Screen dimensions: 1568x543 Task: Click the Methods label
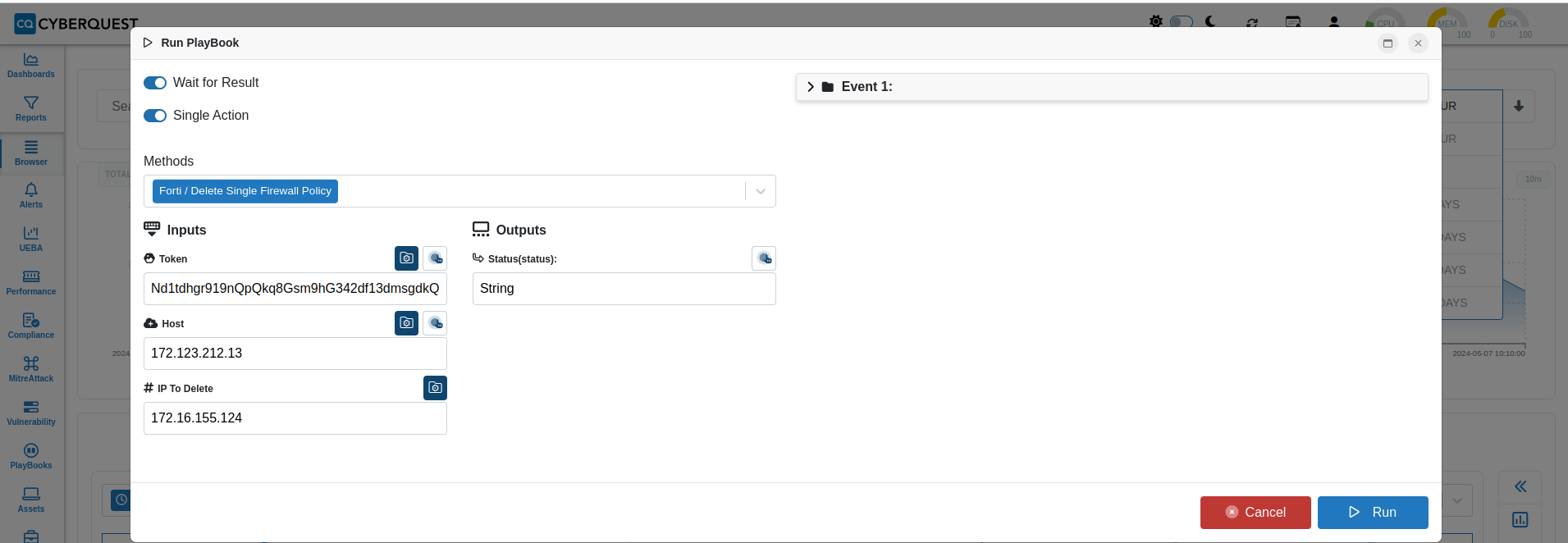[x=168, y=162]
